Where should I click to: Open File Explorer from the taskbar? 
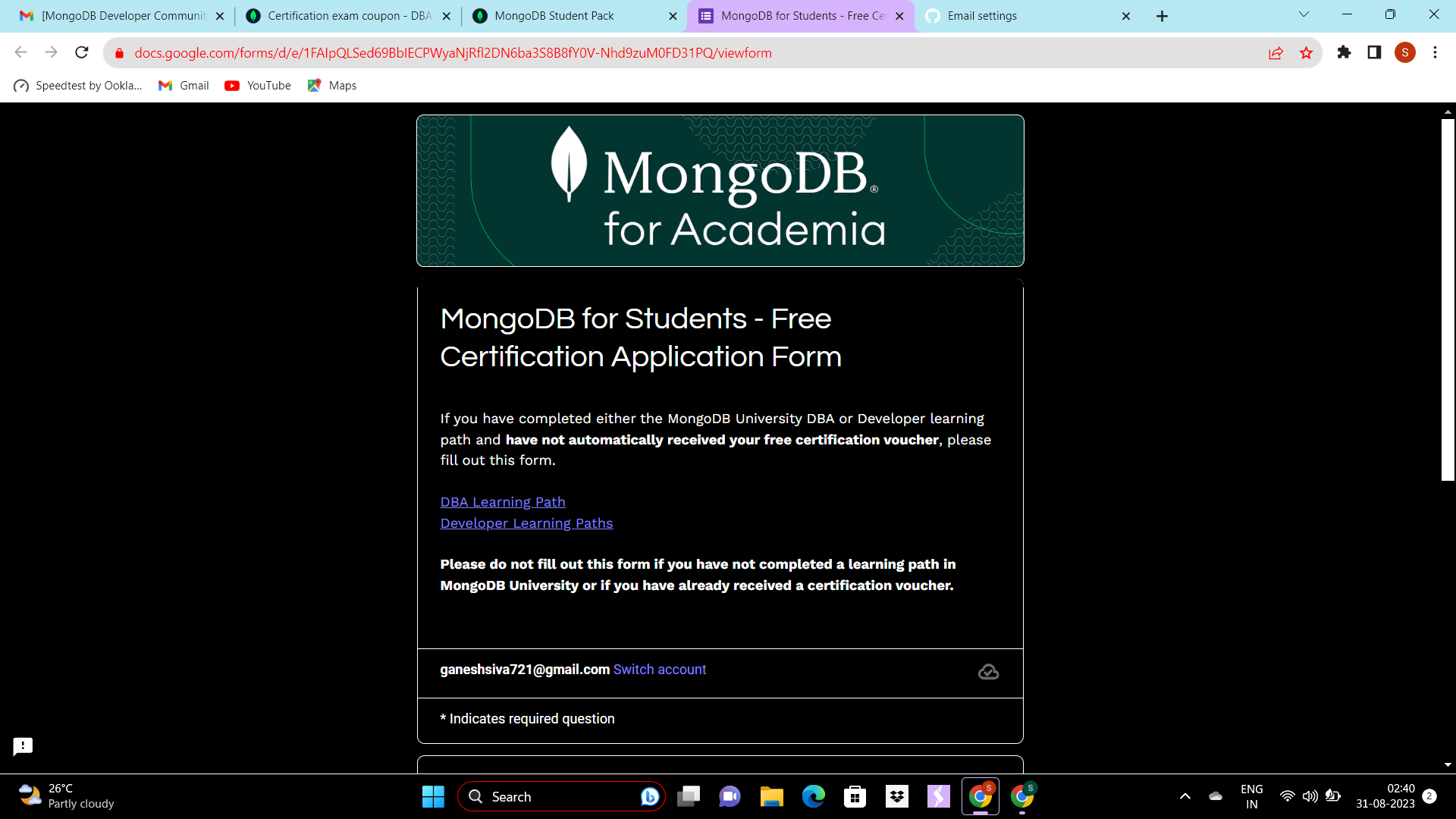pyautogui.click(x=771, y=797)
